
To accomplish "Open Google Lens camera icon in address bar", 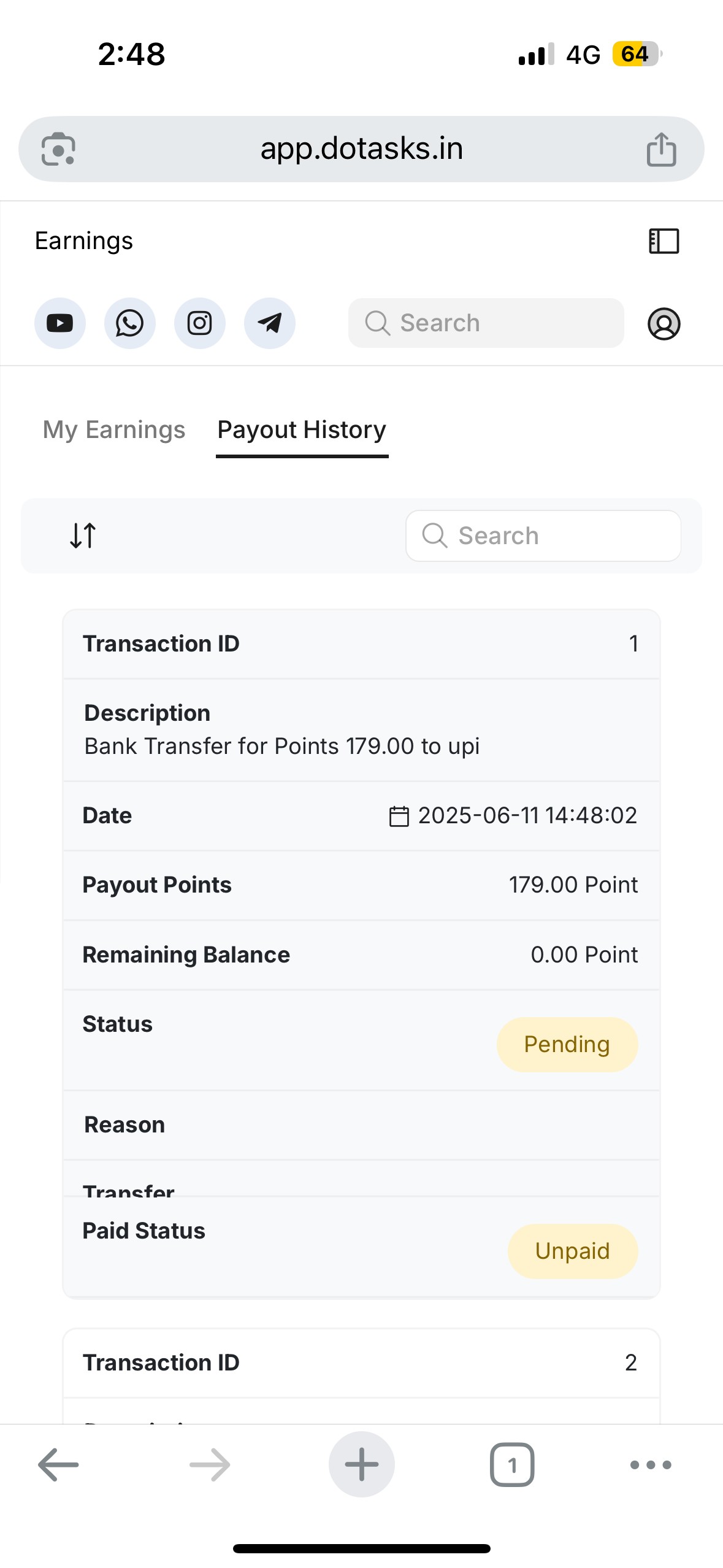I will pos(58,149).
